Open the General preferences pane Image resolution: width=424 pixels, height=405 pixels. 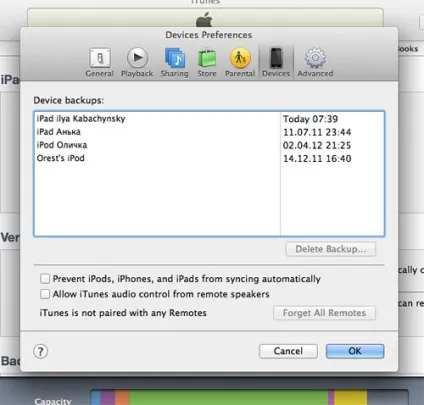point(100,63)
